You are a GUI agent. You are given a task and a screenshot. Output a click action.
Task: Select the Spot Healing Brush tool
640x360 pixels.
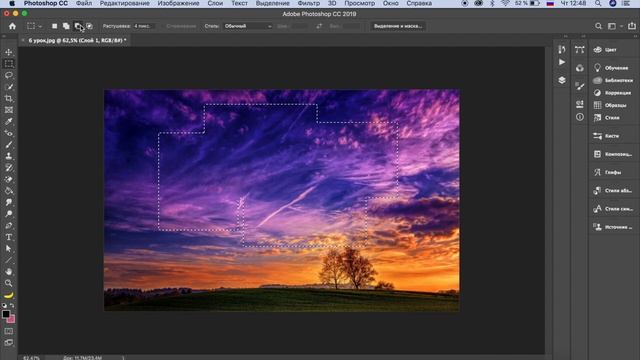tap(9, 133)
